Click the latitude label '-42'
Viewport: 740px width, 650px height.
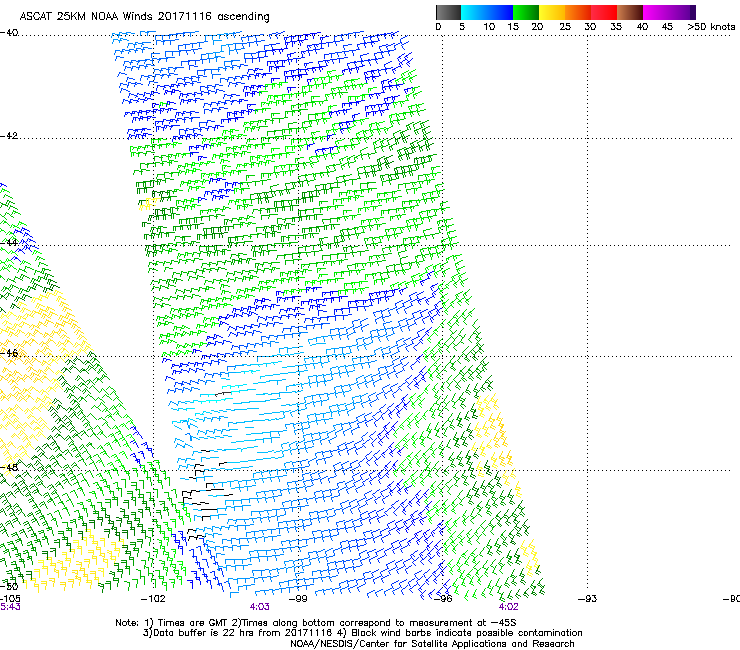pos(9,135)
